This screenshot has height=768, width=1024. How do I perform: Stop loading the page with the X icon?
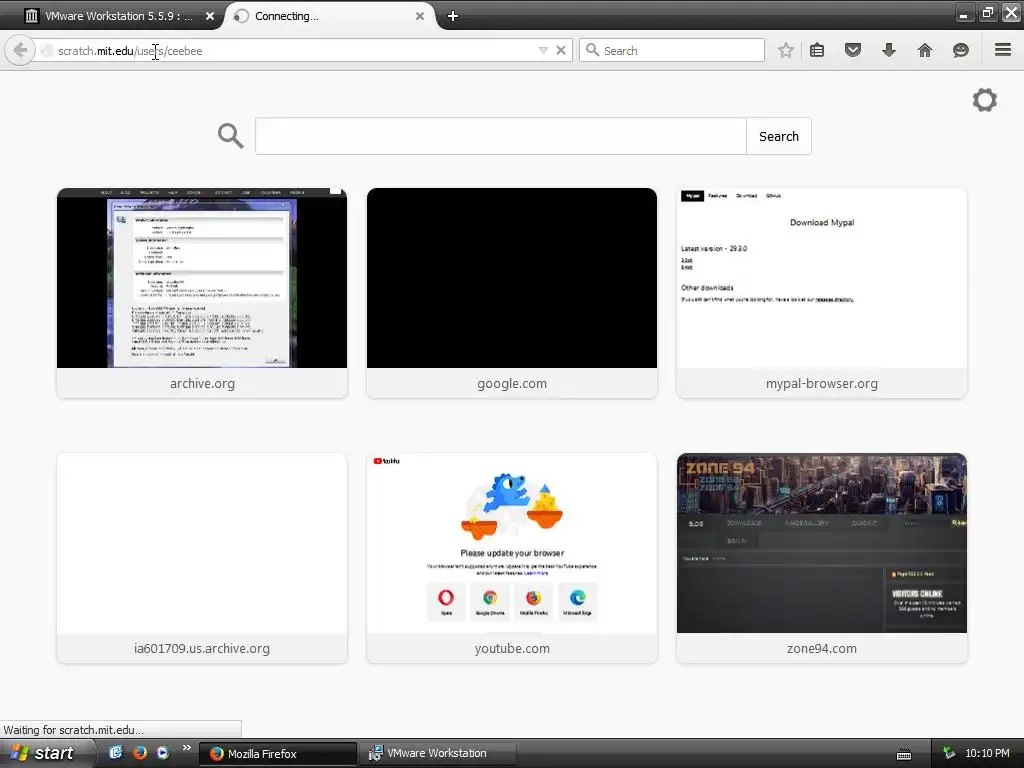[x=560, y=50]
